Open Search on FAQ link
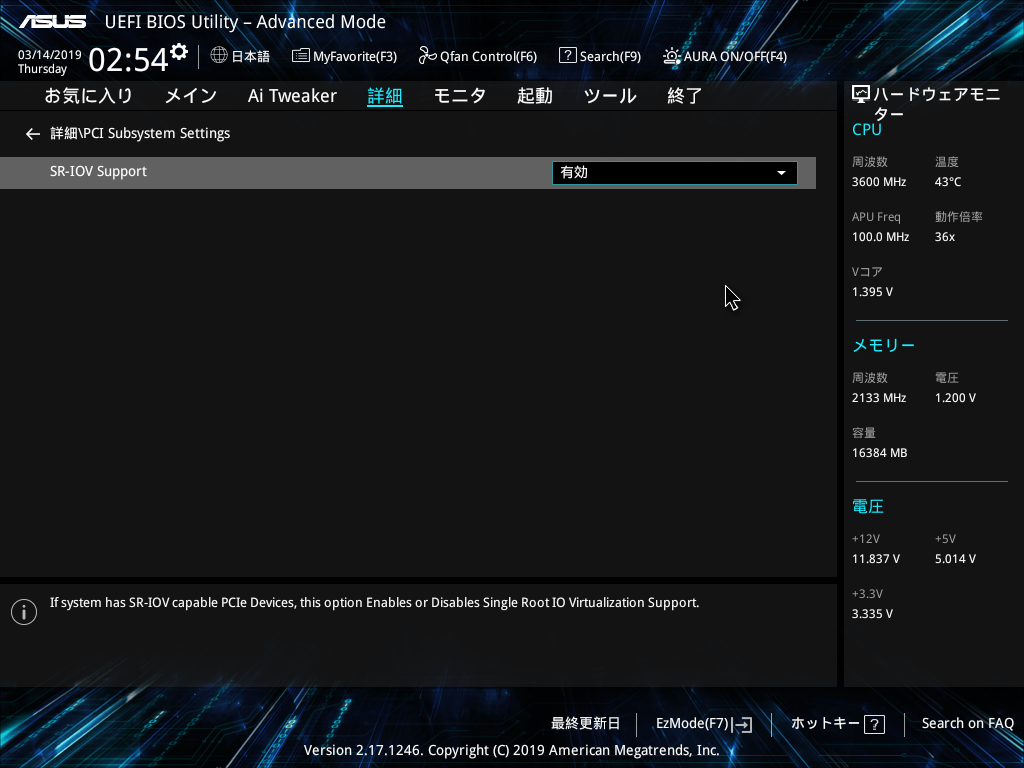The image size is (1024, 768). (x=967, y=724)
